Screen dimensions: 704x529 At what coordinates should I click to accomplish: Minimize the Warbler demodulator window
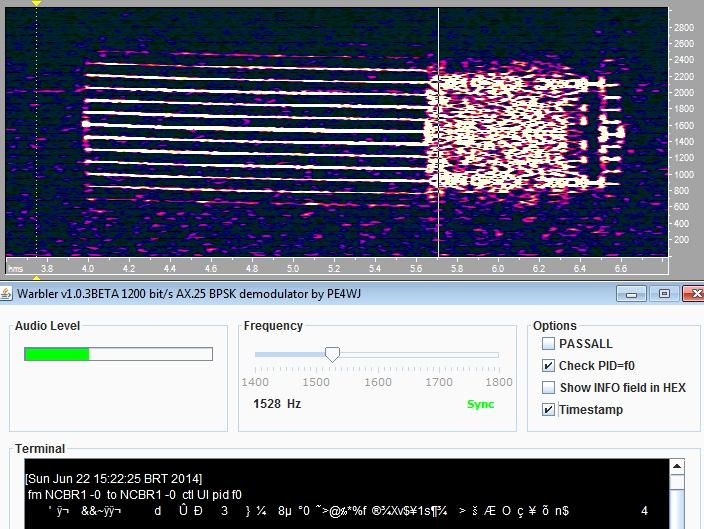pyautogui.click(x=633, y=293)
